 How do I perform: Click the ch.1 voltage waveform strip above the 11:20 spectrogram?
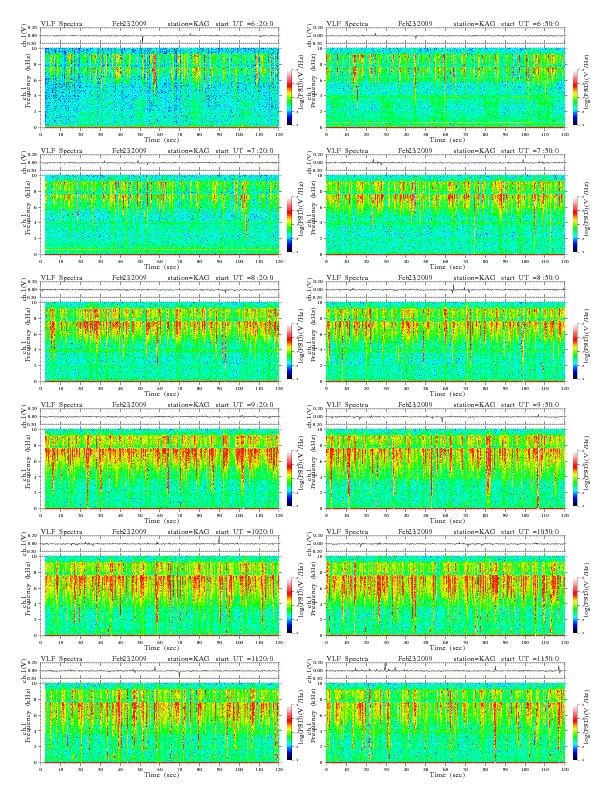pos(160,671)
